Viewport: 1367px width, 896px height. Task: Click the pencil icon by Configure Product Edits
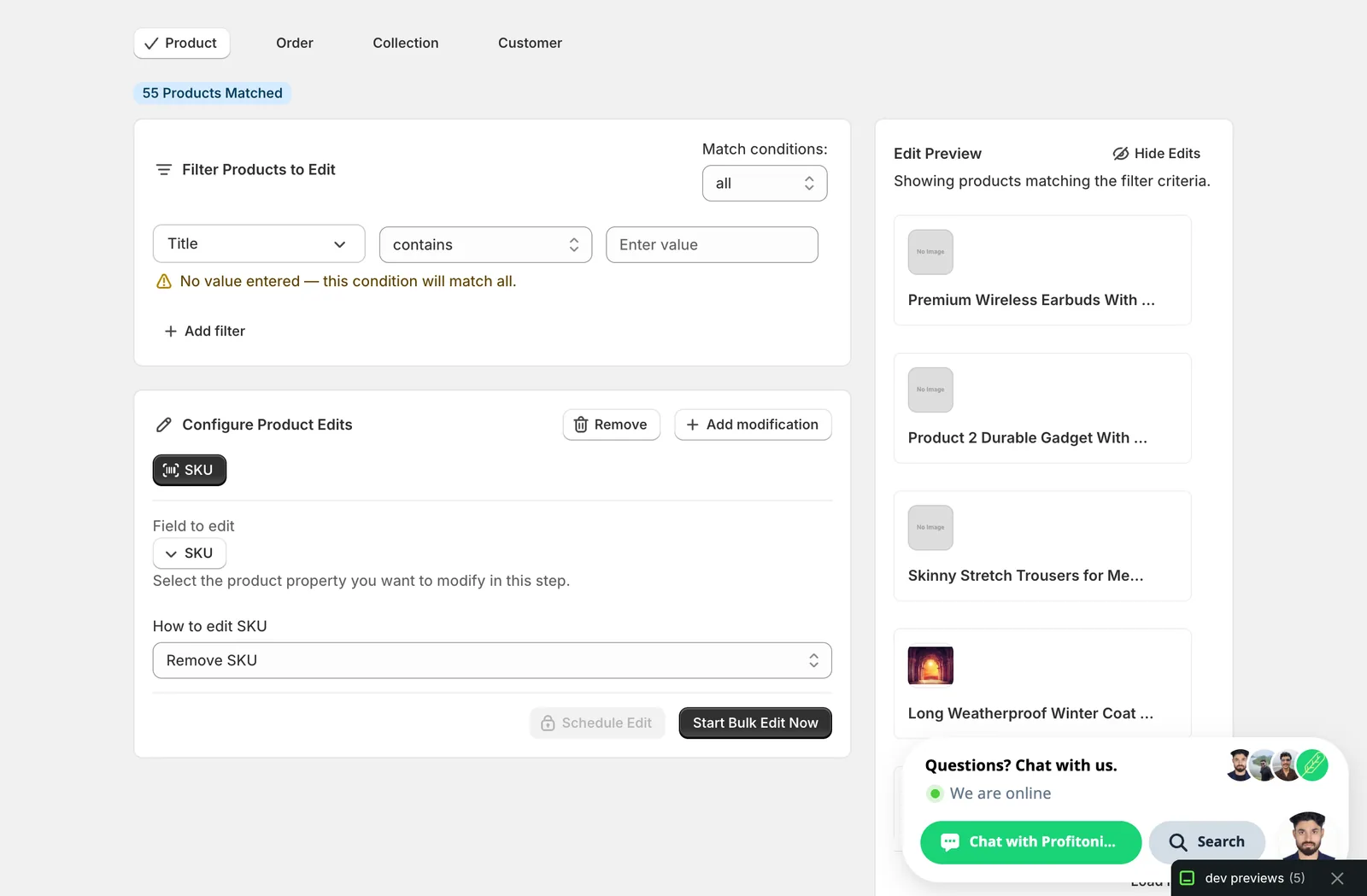[x=164, y=425]
